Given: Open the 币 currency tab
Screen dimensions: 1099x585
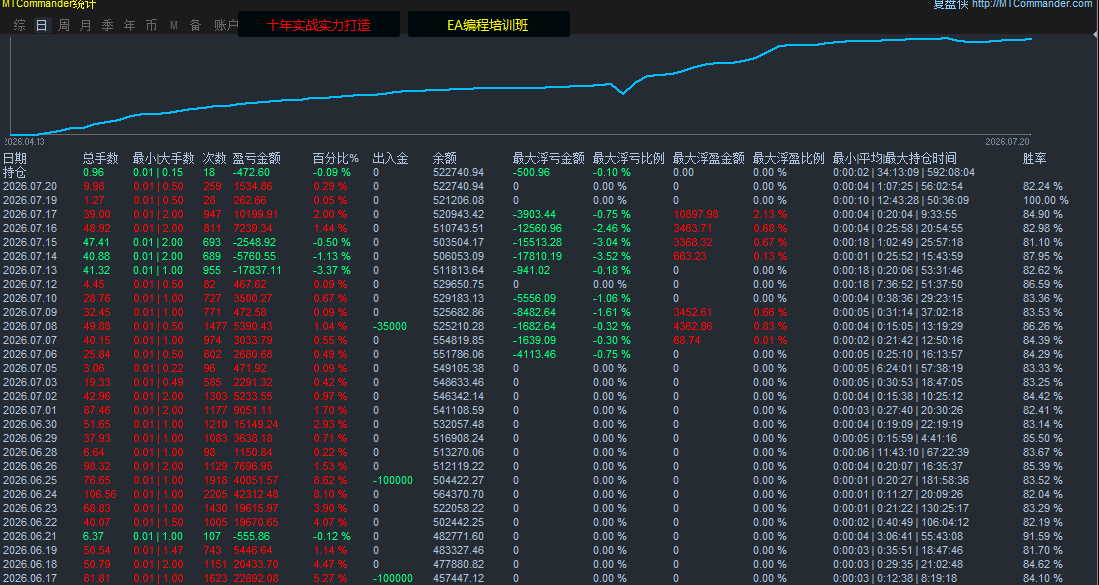Looking at the screenshot, I should point(151,25).
